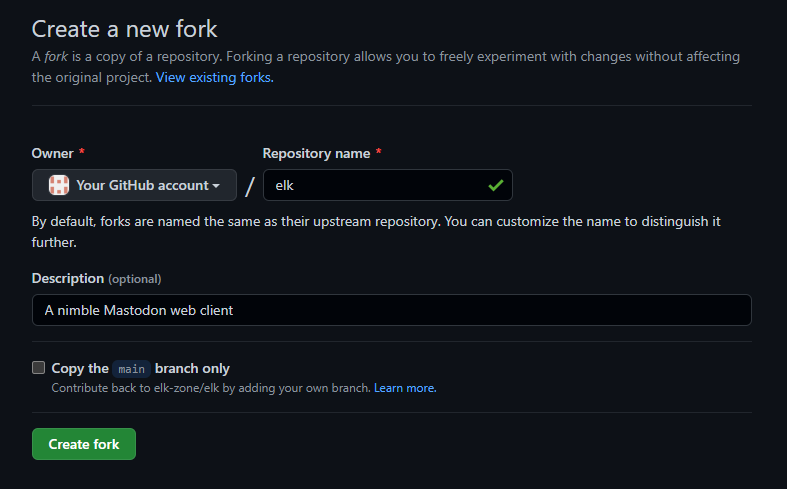
Task: Open the Your GitHub account owner dropdown
Action: coord(134,185)
